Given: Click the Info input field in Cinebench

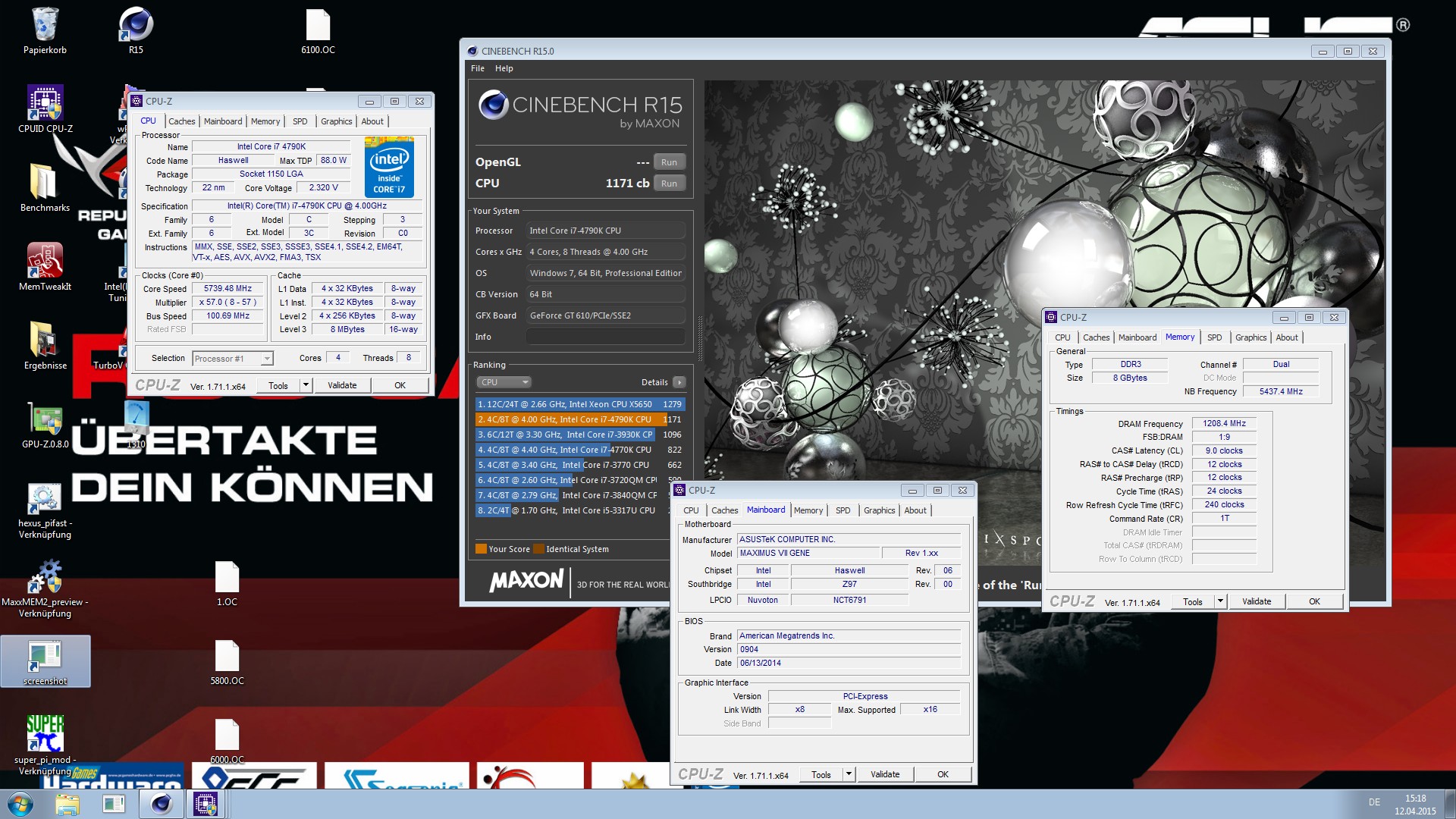Looking at the screenshot, I should (x=606, y=337).
